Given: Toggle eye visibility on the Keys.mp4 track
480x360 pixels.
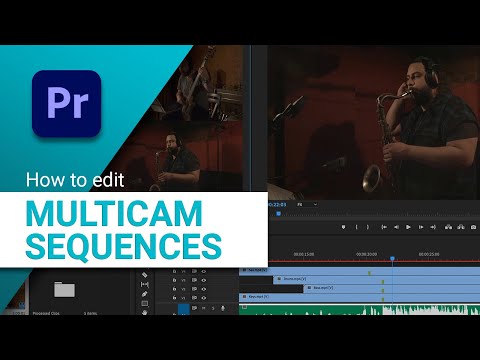Looking at the screenshot, I should point(204,298).
